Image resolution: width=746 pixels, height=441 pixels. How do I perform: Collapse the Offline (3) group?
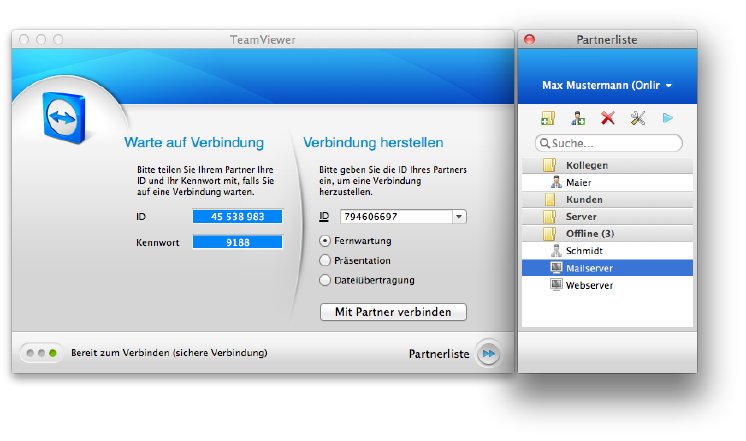coord(607,234)
